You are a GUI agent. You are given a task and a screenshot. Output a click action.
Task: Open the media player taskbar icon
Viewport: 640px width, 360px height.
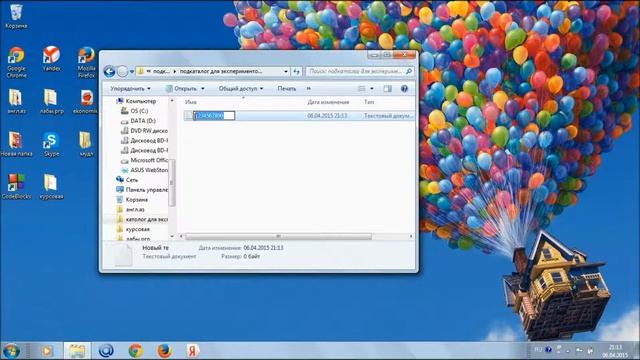tap(47, 351)
